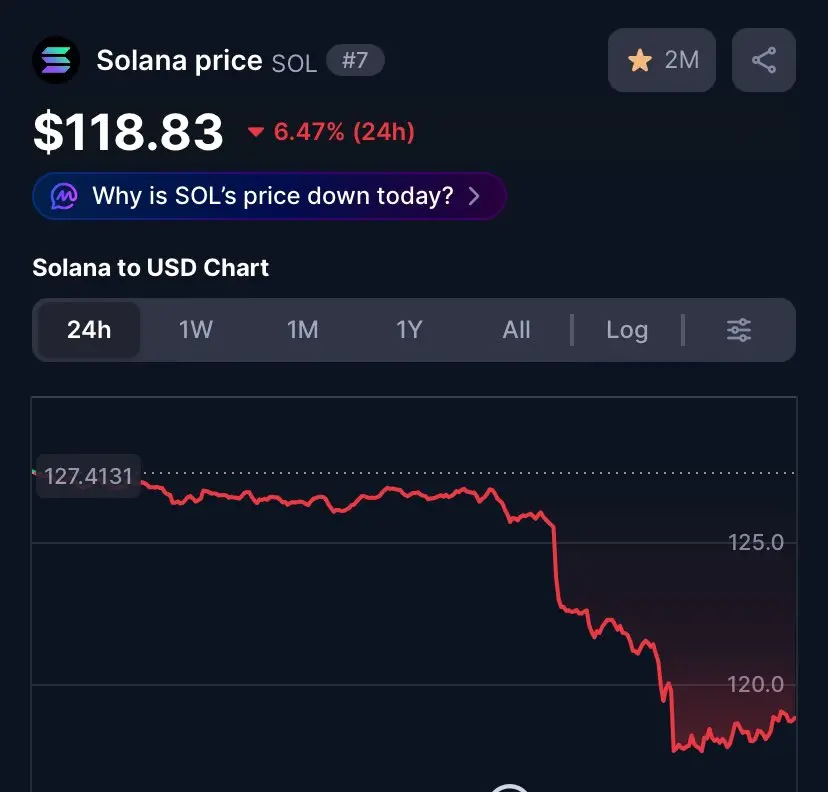Select the All time range tab
The image size is (828, 792).
tap(516, 330)
